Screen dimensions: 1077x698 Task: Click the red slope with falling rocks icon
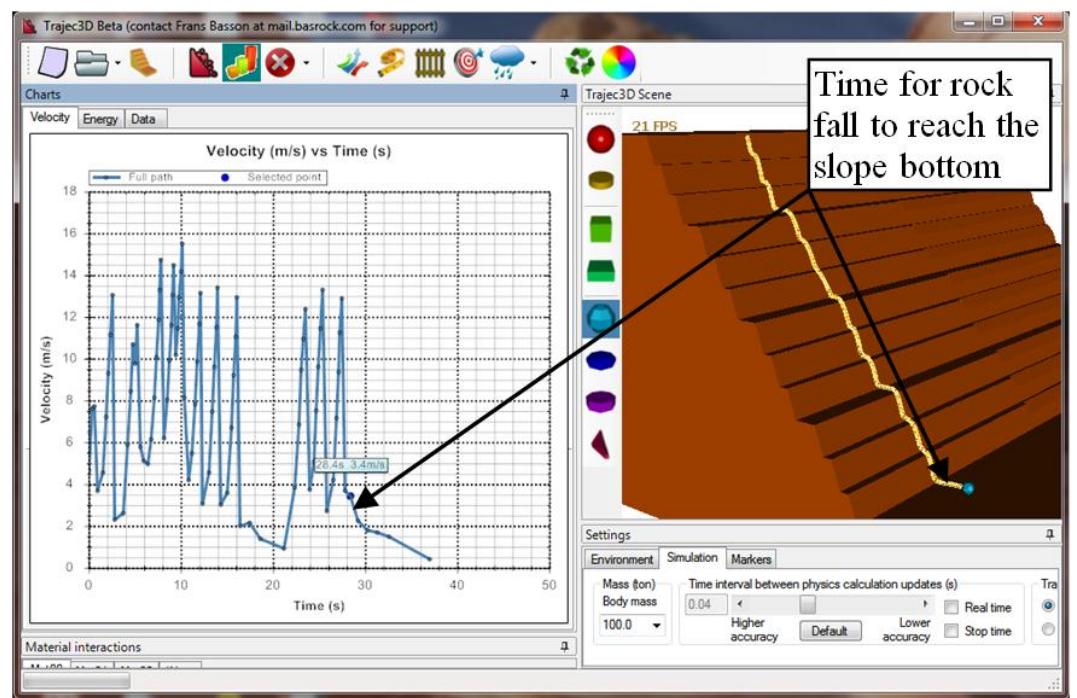point(203,63)
